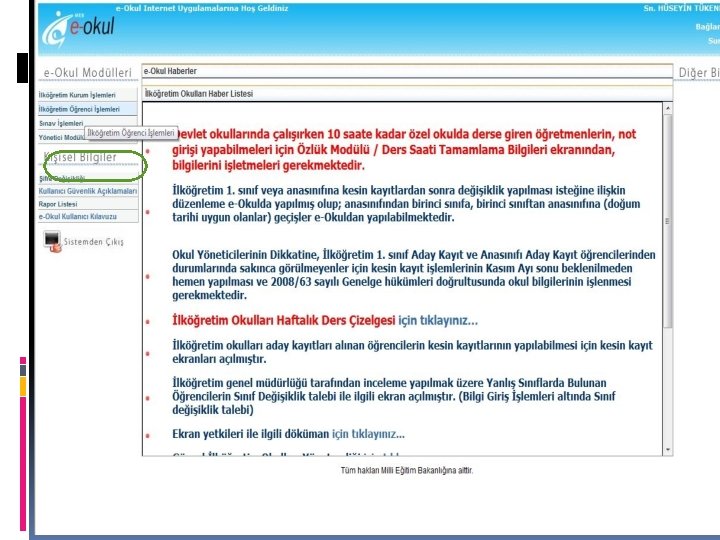720x540 pixels.
Task: Click 'İlköğretim Okulları Haftalık Ders Çizelgesi' red text
Action: point(283,321)
